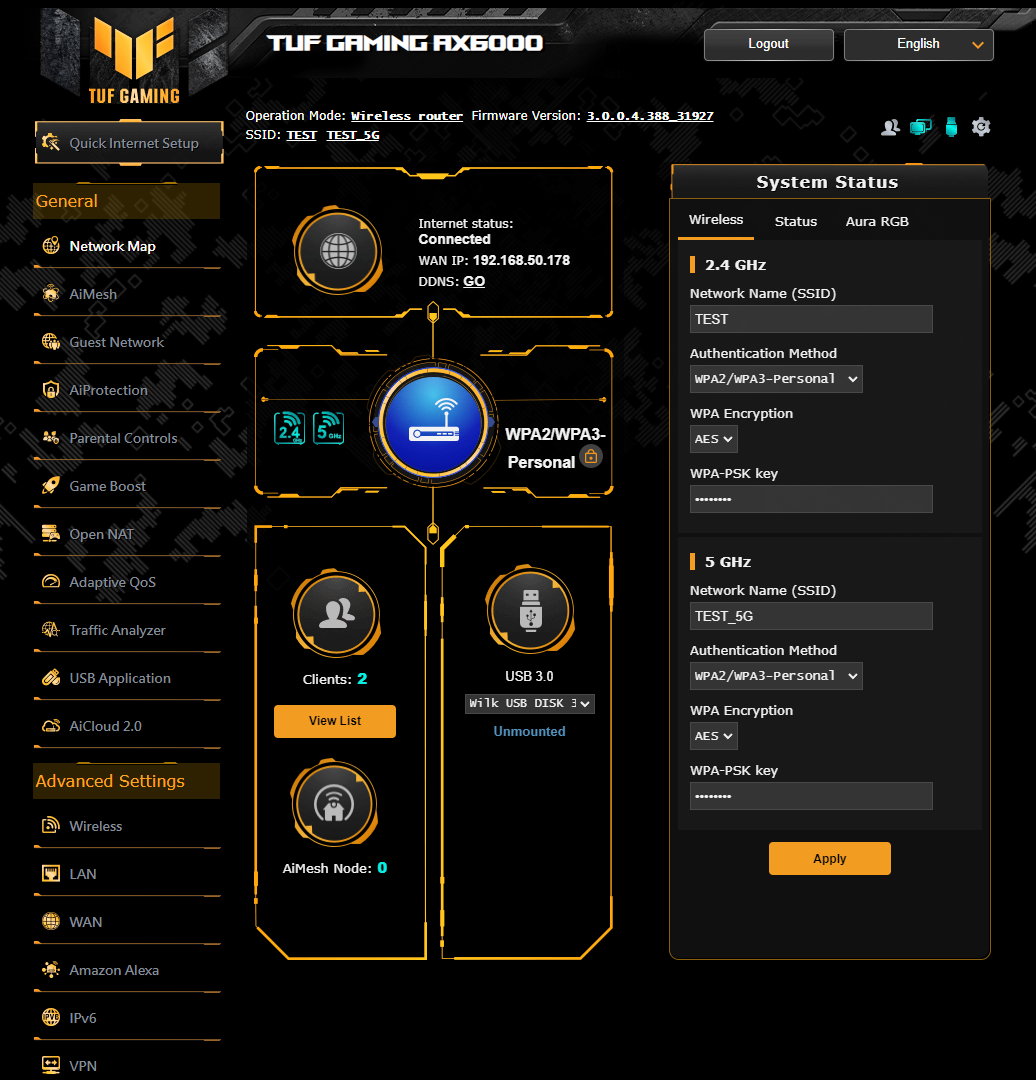The height and width of the screenshot is (1080, 1036).
Task: Click the 2.4 GHz band icon
Action: click(289, 428)
